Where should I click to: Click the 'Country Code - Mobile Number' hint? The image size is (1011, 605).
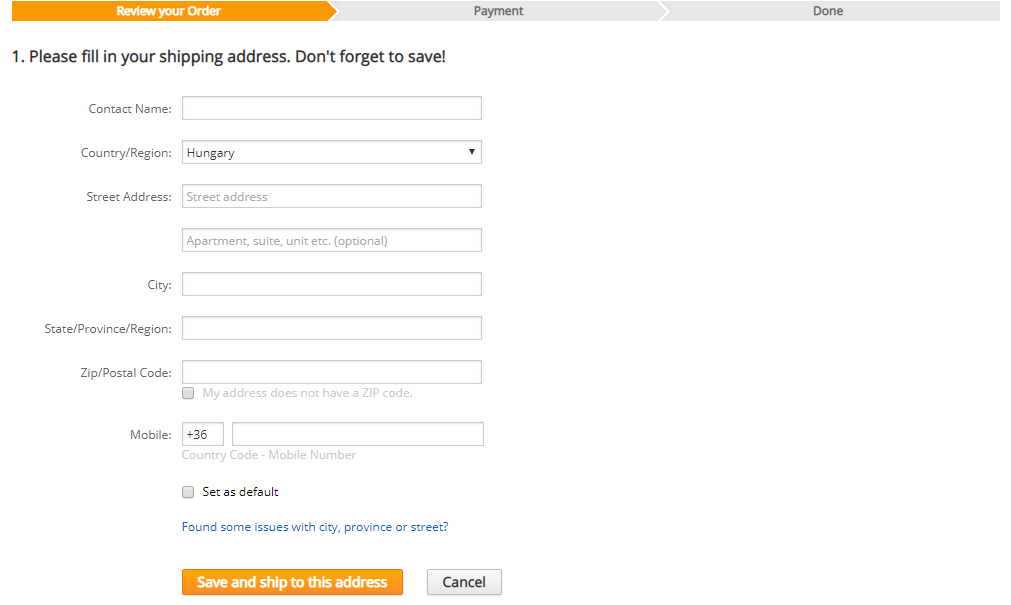point(268,455)
